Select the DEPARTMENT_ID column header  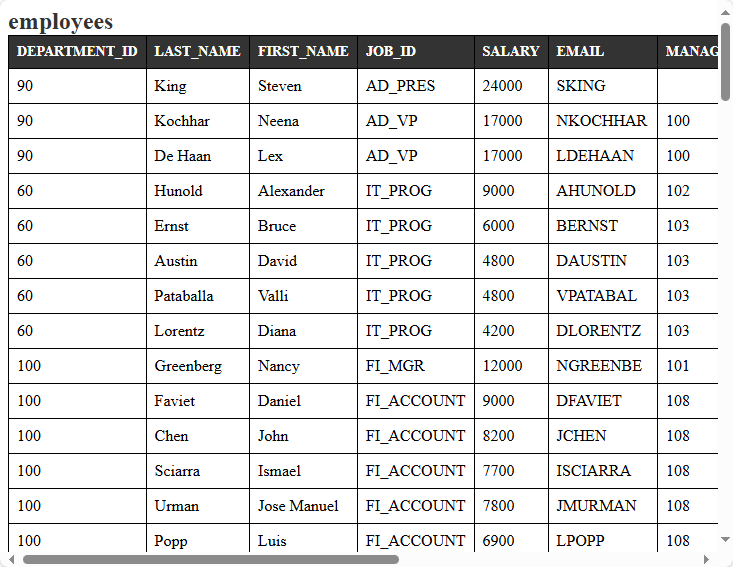point(77,51)
